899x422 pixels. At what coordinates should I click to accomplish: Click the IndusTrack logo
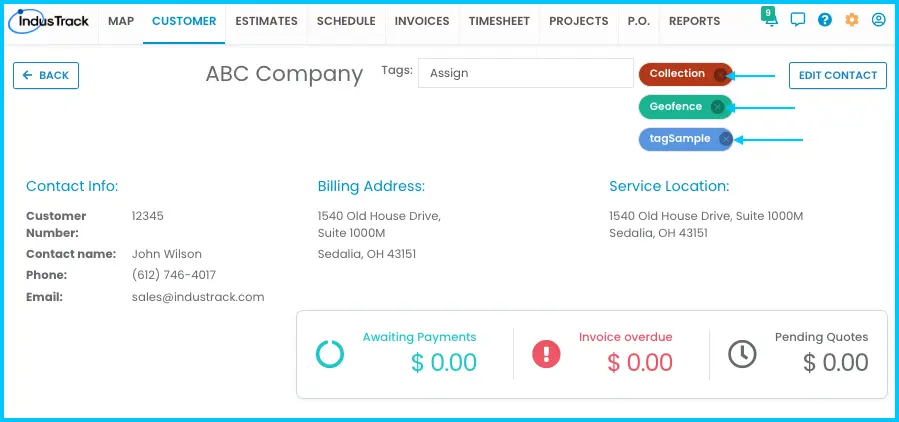pos(49,21)
